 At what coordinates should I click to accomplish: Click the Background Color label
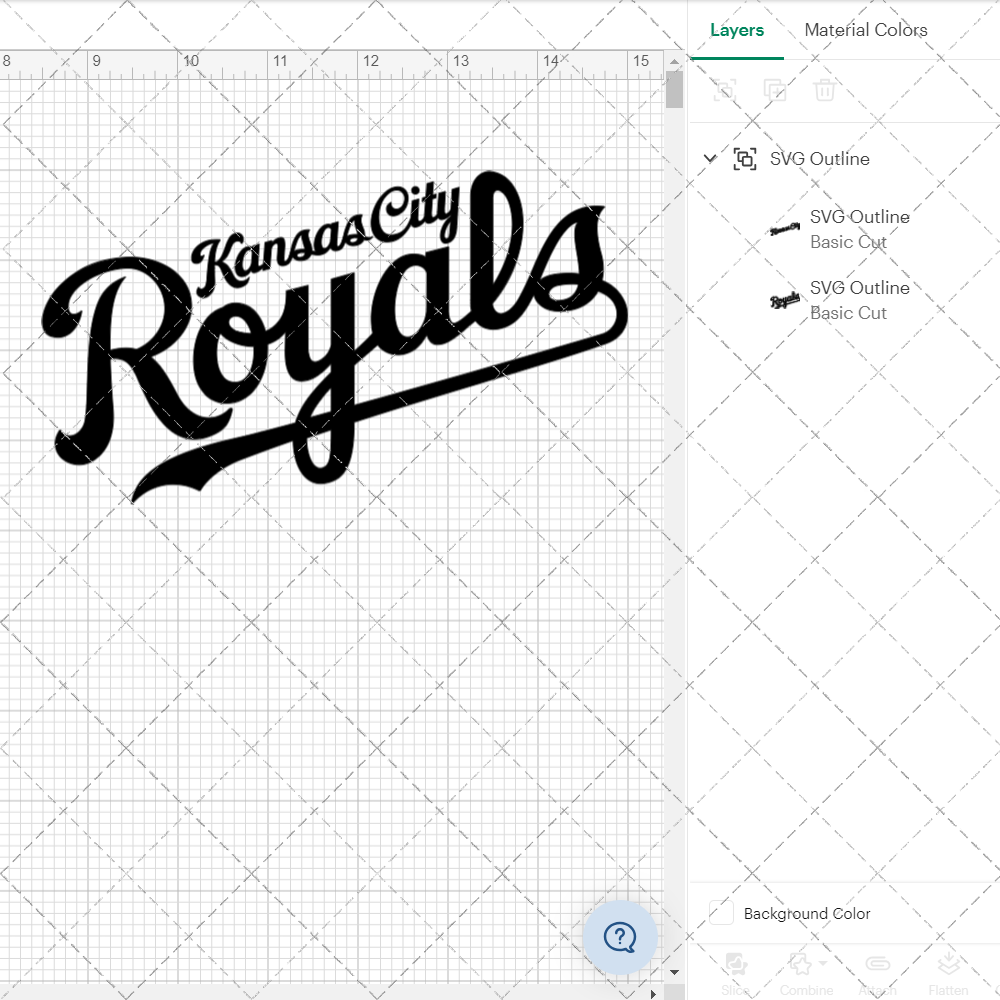point(807,913)
